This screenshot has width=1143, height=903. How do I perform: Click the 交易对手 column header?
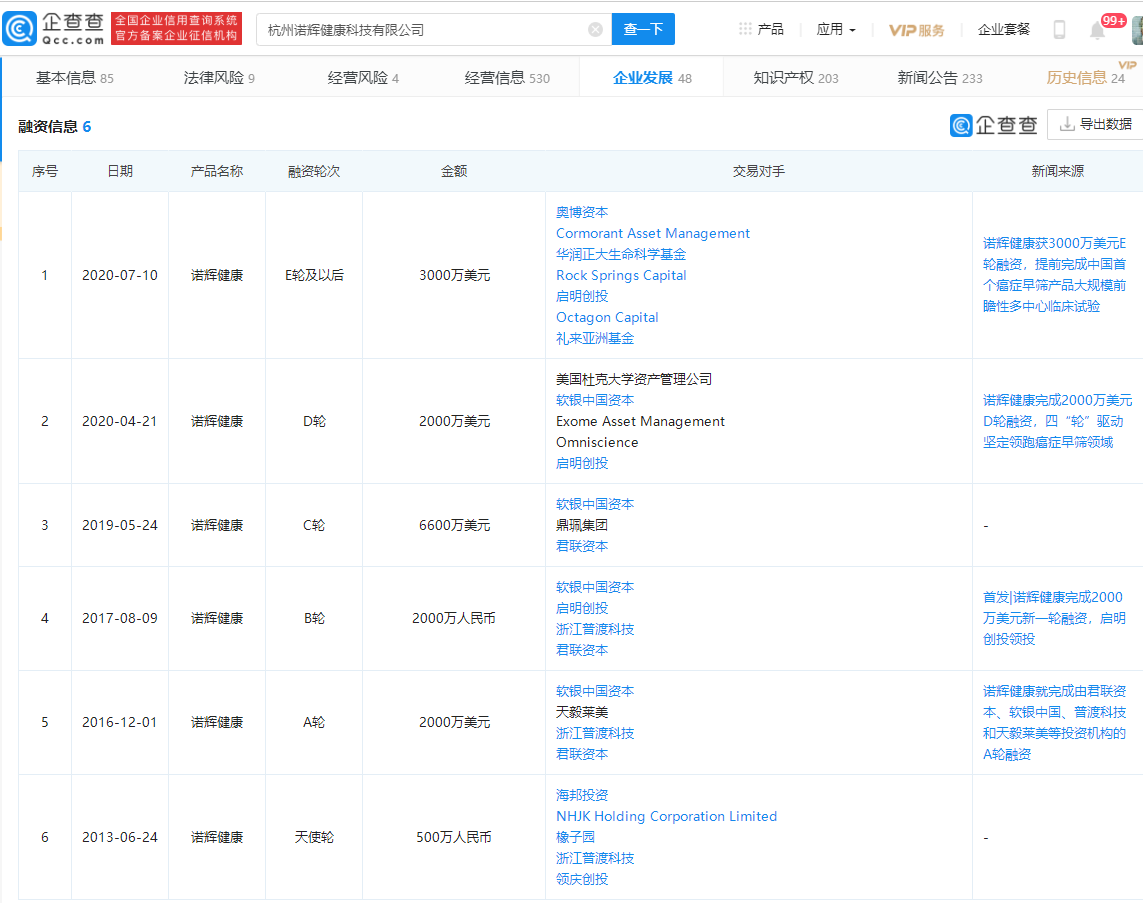pos(759,171)
